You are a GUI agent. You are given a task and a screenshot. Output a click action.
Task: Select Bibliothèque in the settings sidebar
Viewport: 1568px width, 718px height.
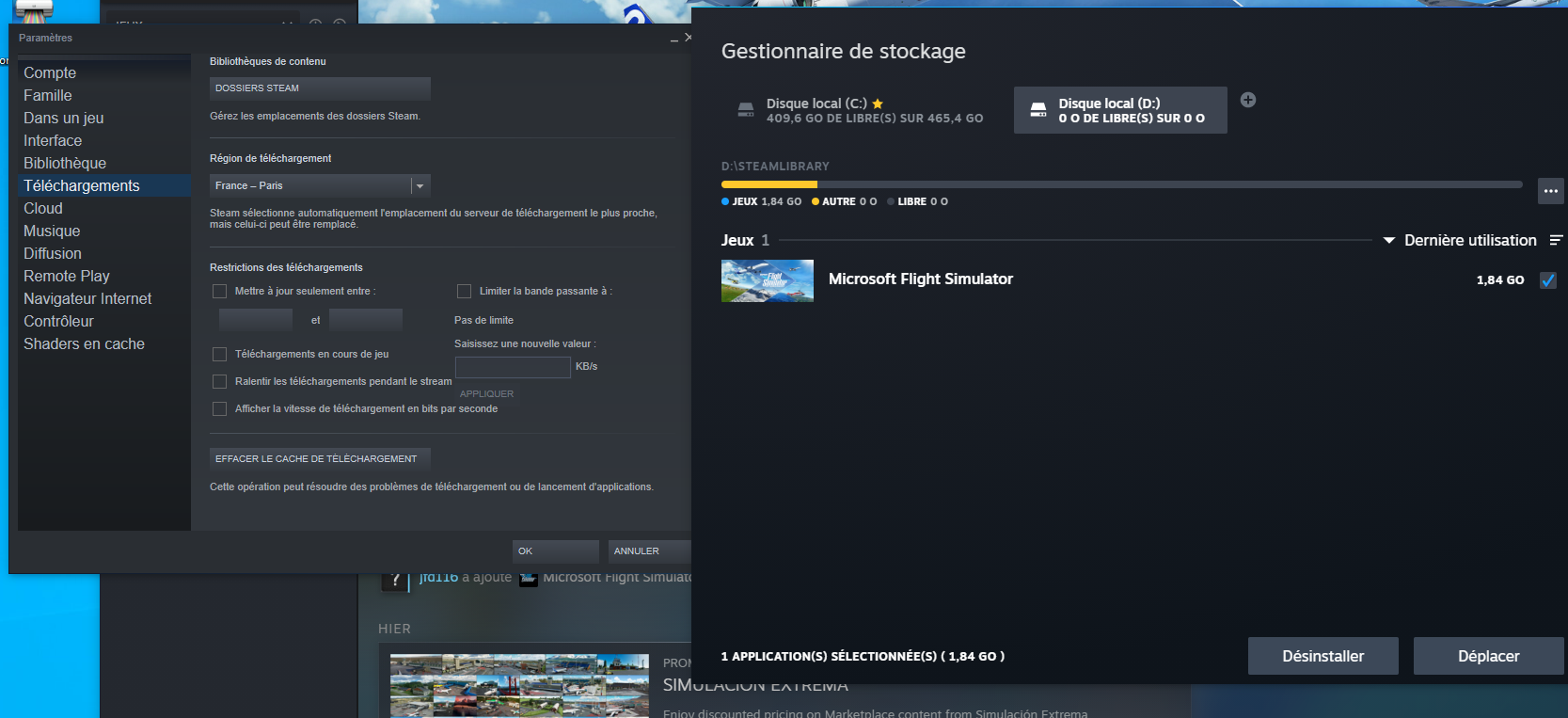coord(104,163)
